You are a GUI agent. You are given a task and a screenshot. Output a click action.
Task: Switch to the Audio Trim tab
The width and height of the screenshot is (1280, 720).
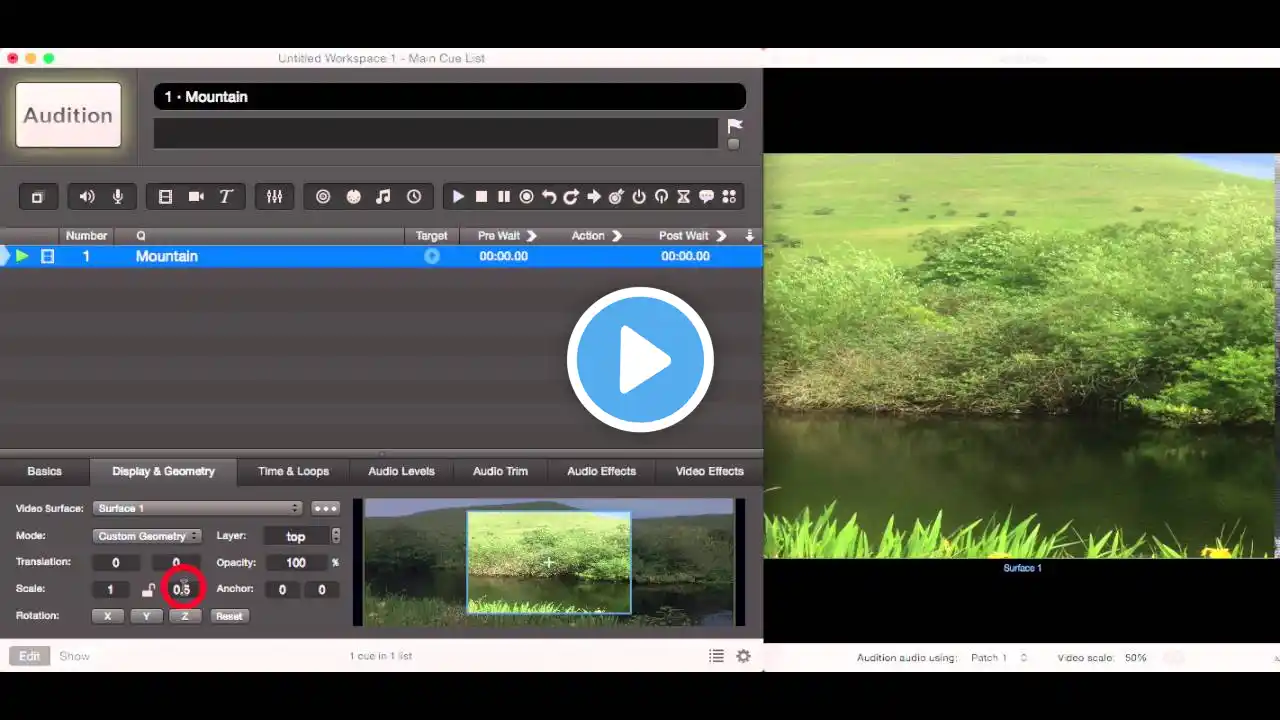click(500, 471)
